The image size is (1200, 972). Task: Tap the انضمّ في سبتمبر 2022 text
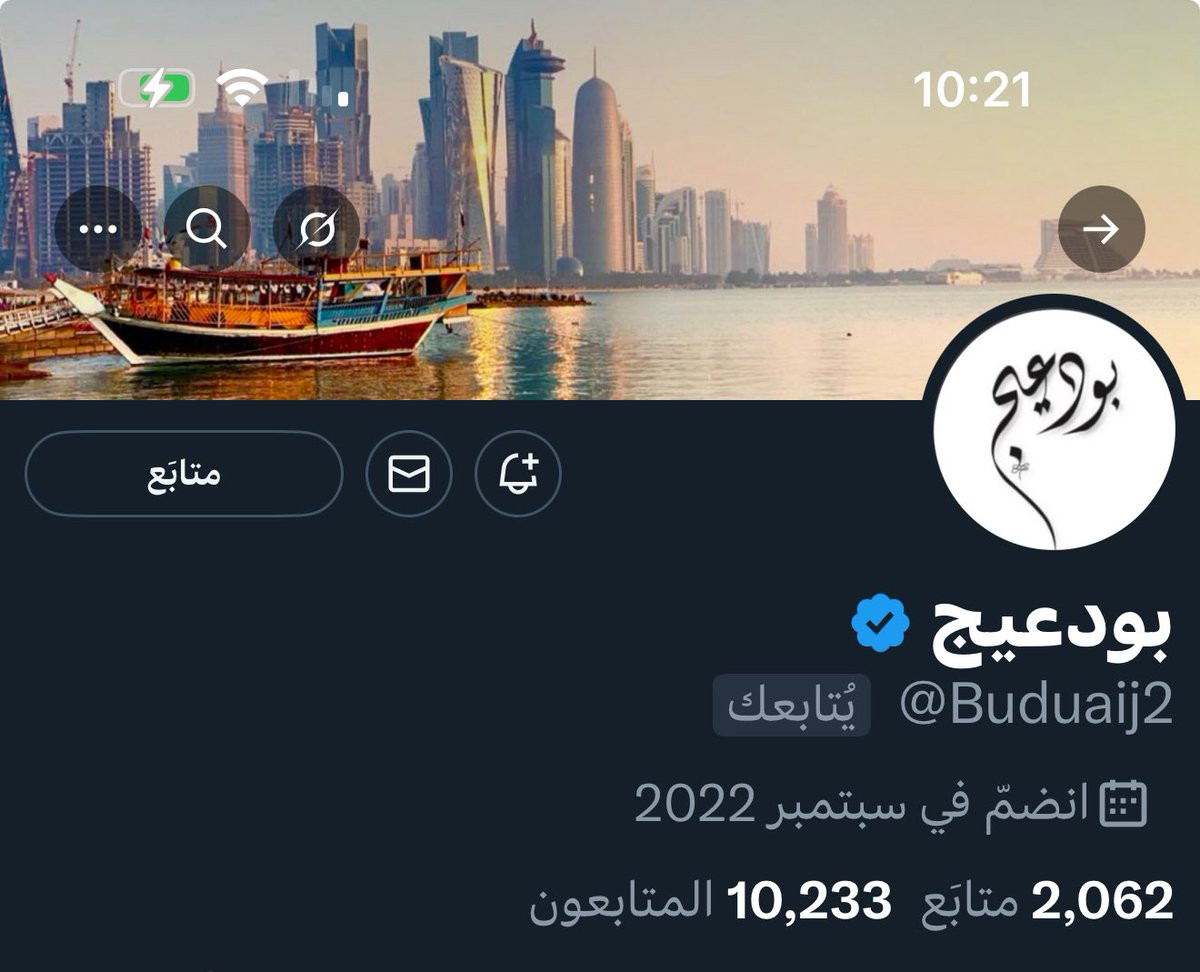[x=861, y=804]
